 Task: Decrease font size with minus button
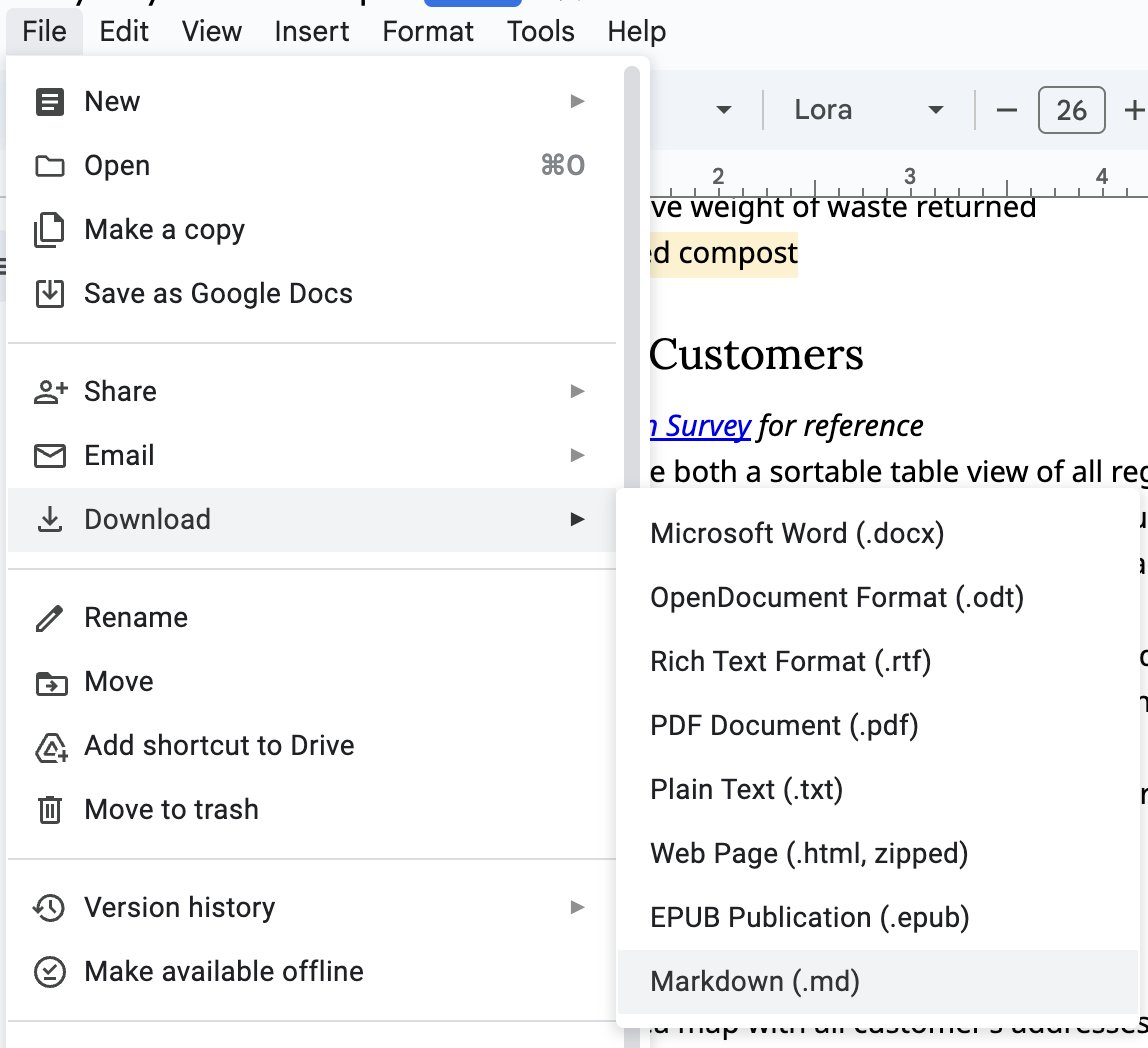(x=1007, y=111)
